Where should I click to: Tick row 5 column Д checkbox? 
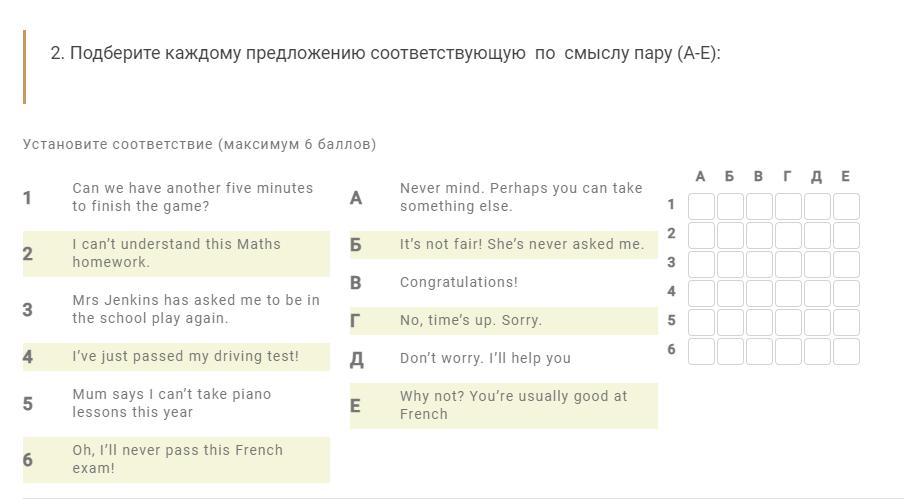(x=817, y=322)
